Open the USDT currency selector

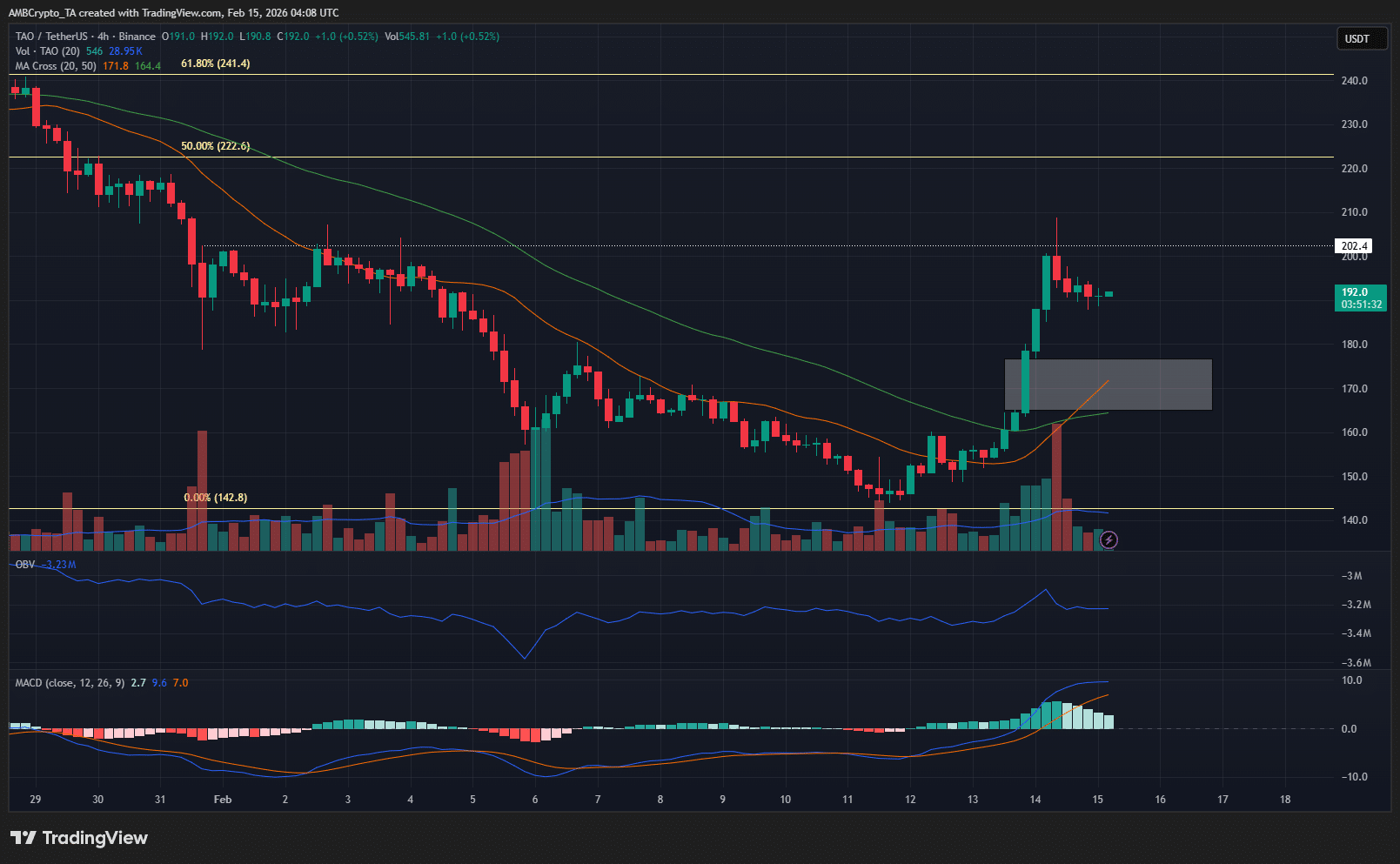pyautogui.click(x=1361, y=39)
